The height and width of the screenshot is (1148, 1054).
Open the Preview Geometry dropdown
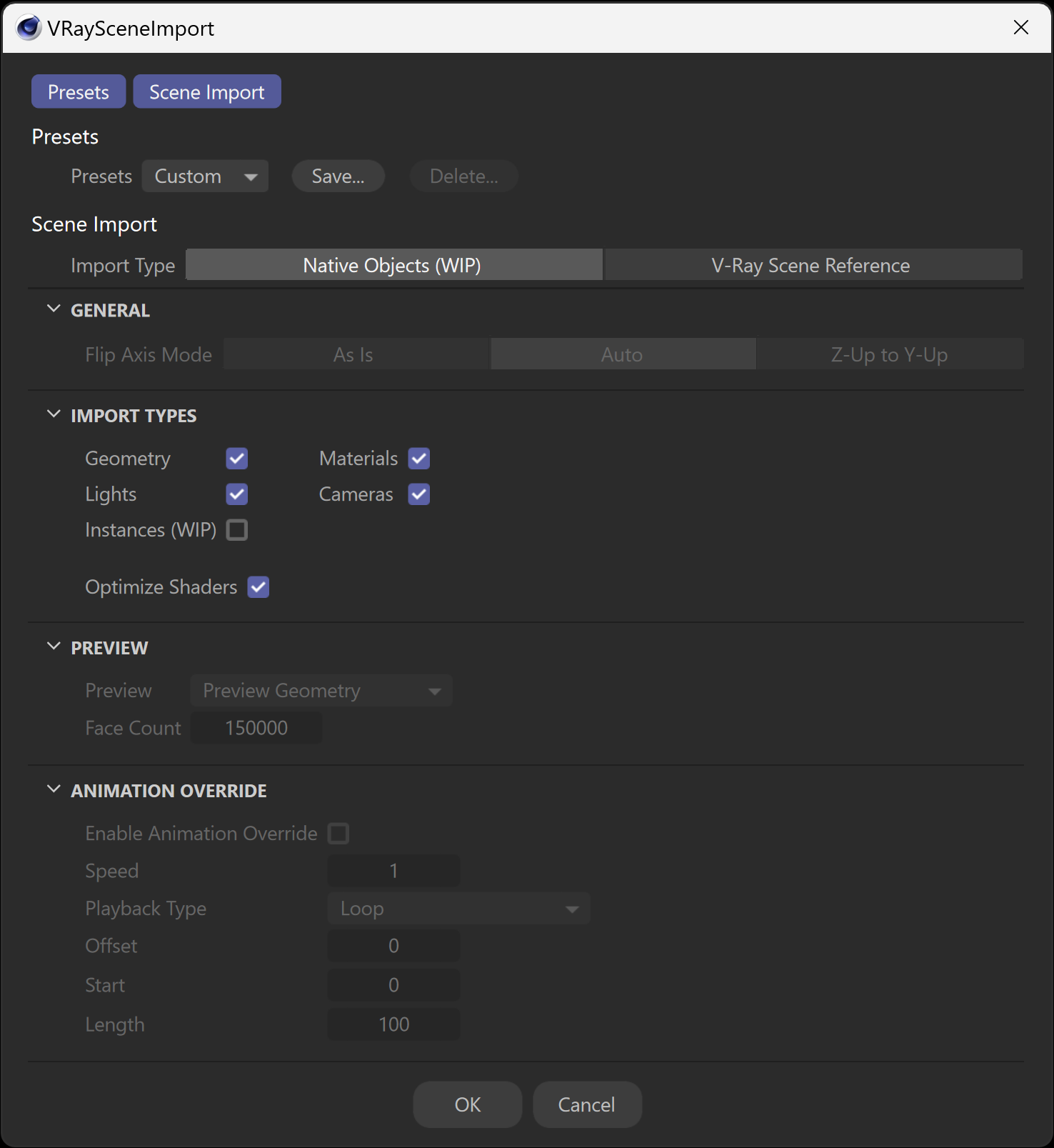tap(321, 691)
